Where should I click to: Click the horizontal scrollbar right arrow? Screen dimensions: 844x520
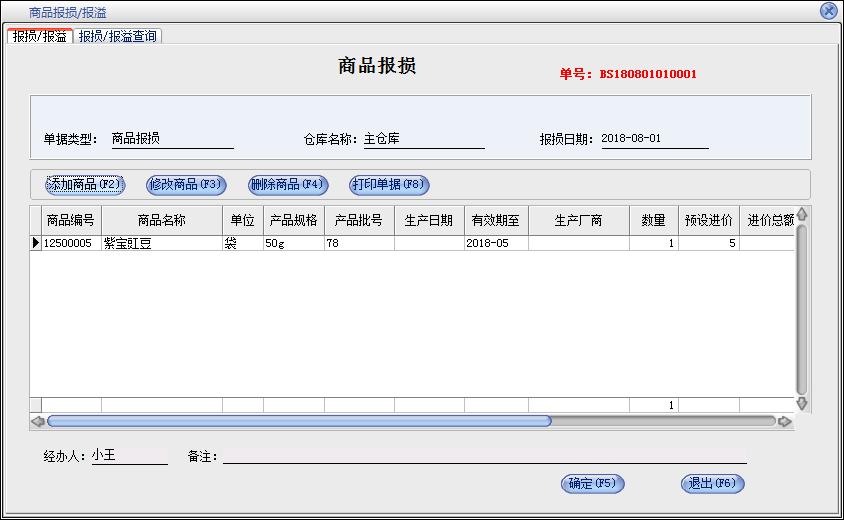tap(785, 421)
